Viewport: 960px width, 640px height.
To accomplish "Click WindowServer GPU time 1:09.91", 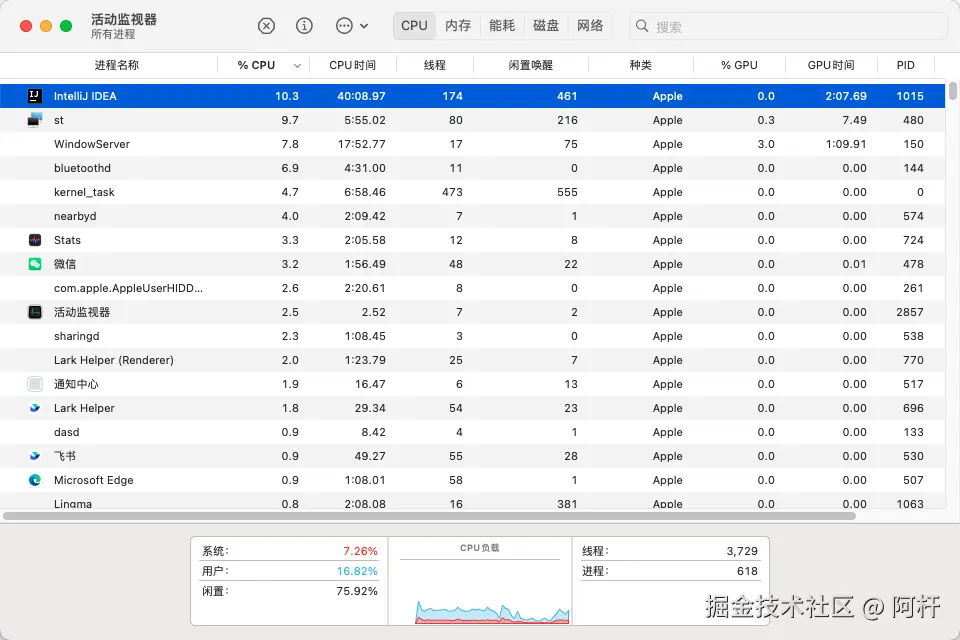I will tap(846, 144).
